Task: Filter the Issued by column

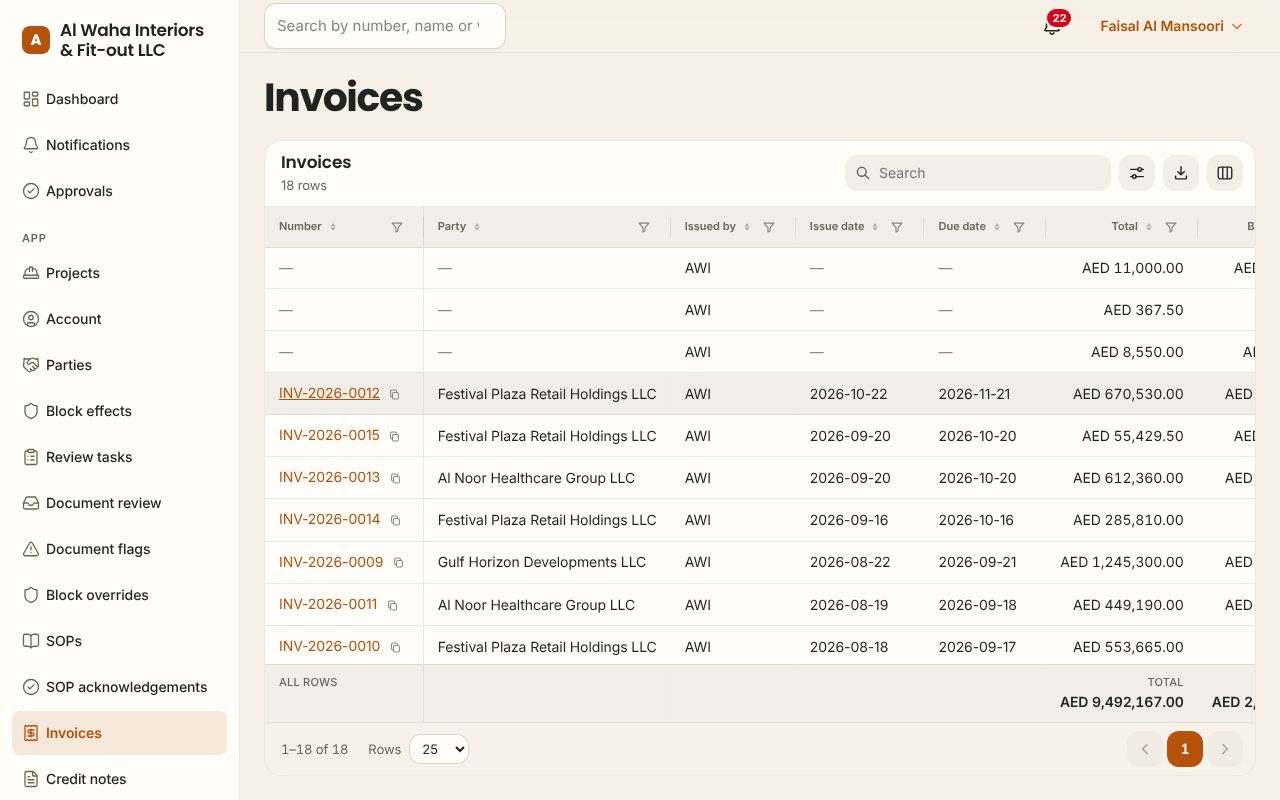Action: [x=769, y=227]
